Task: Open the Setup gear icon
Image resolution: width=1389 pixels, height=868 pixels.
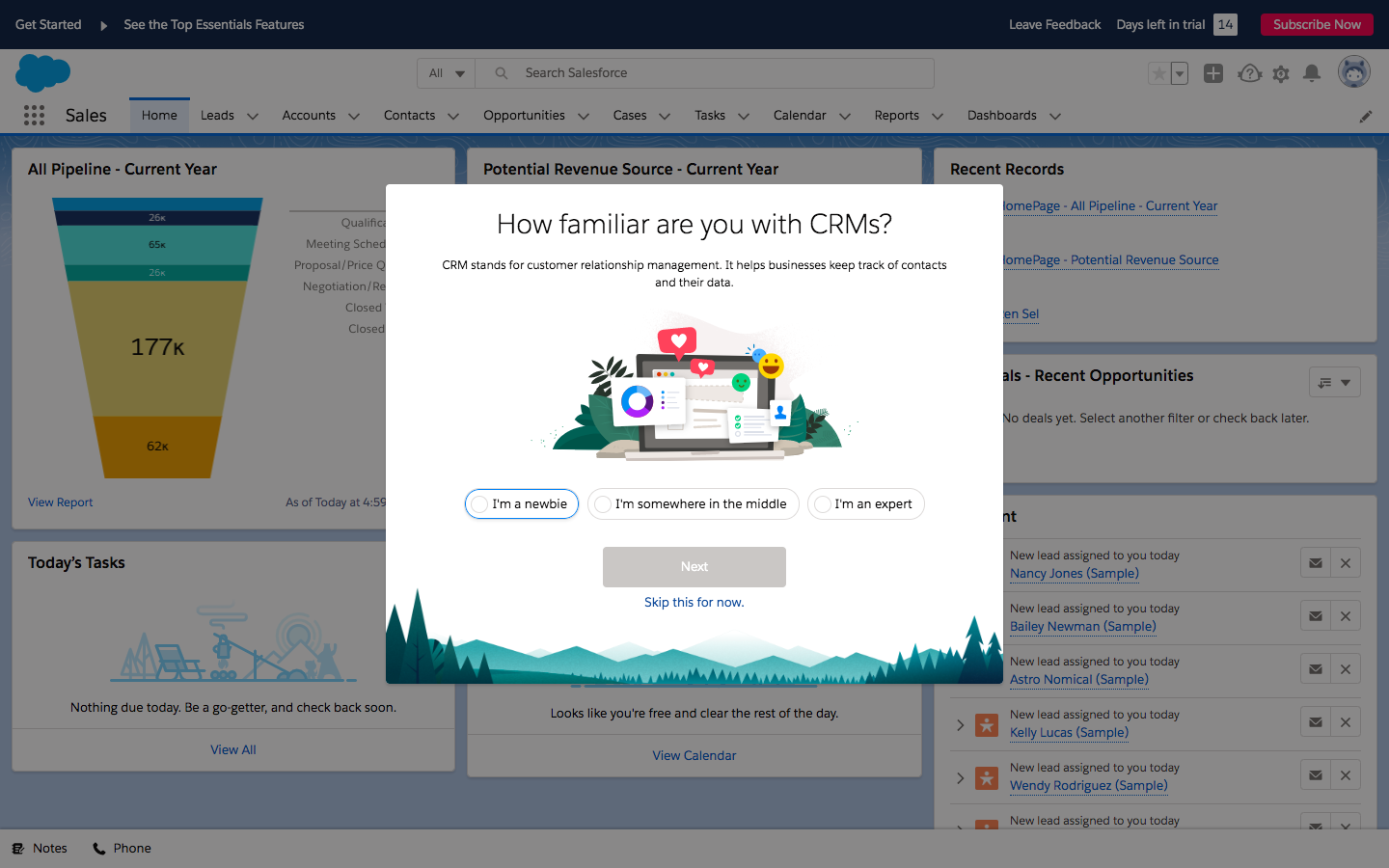Action: pyautogui.click(x=1281, y=73)
